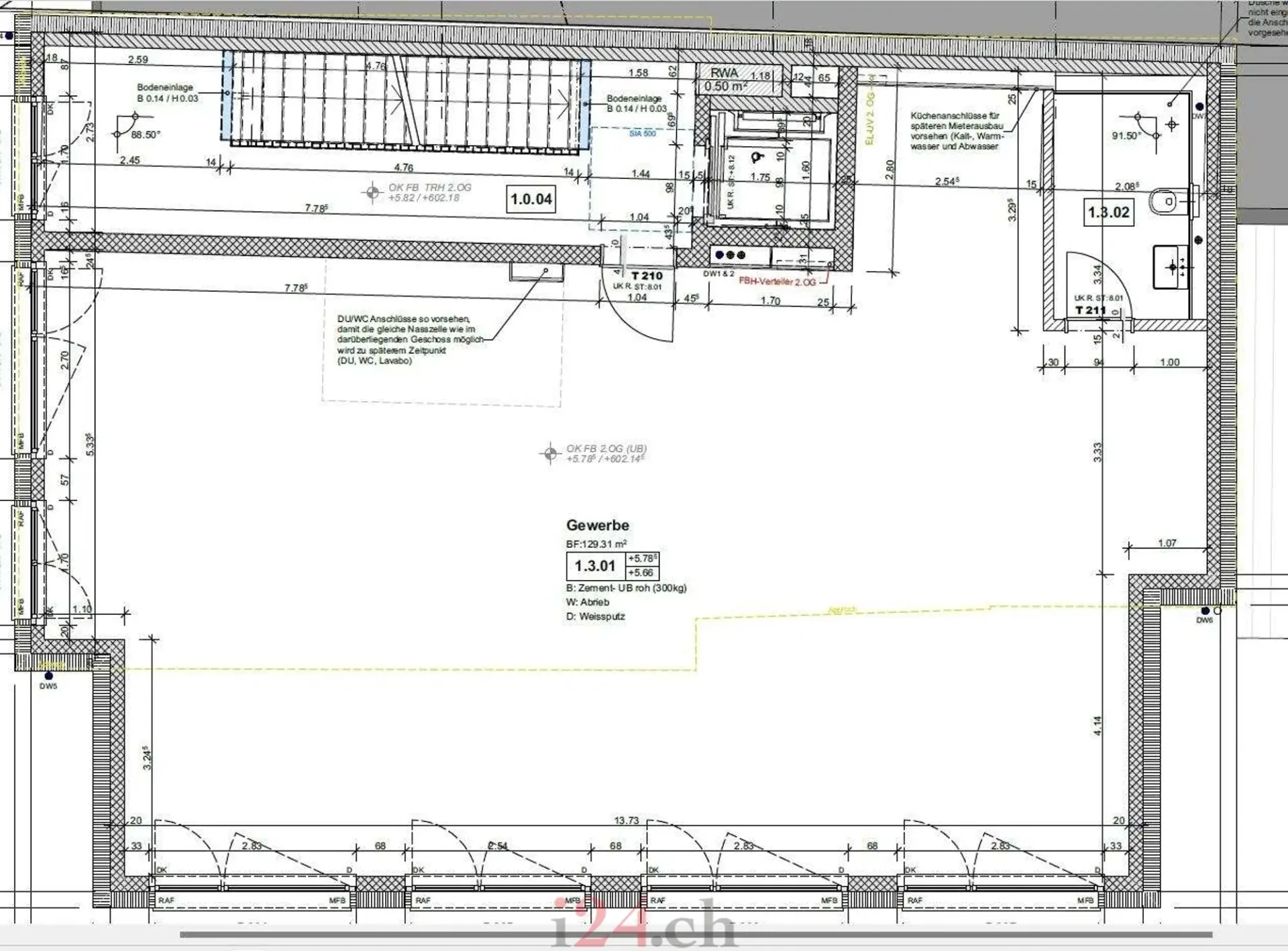Select the room tag 1.3.02
The image size is (1288, 951).
pyautogui.click(x=1109, y=213)
